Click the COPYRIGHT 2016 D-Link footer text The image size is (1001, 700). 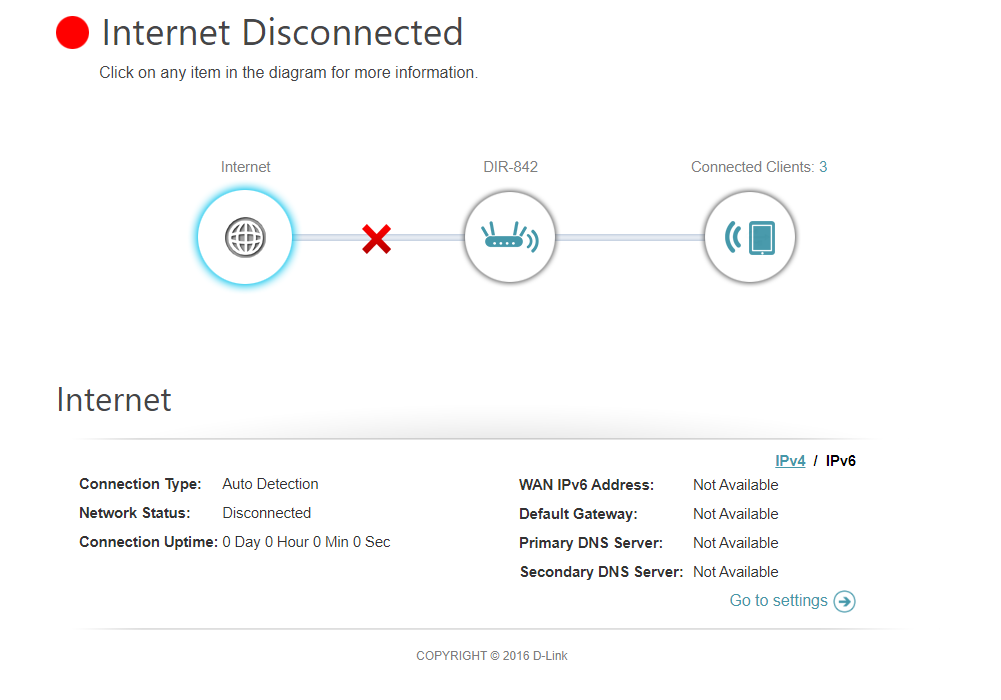tap(492, 656)
